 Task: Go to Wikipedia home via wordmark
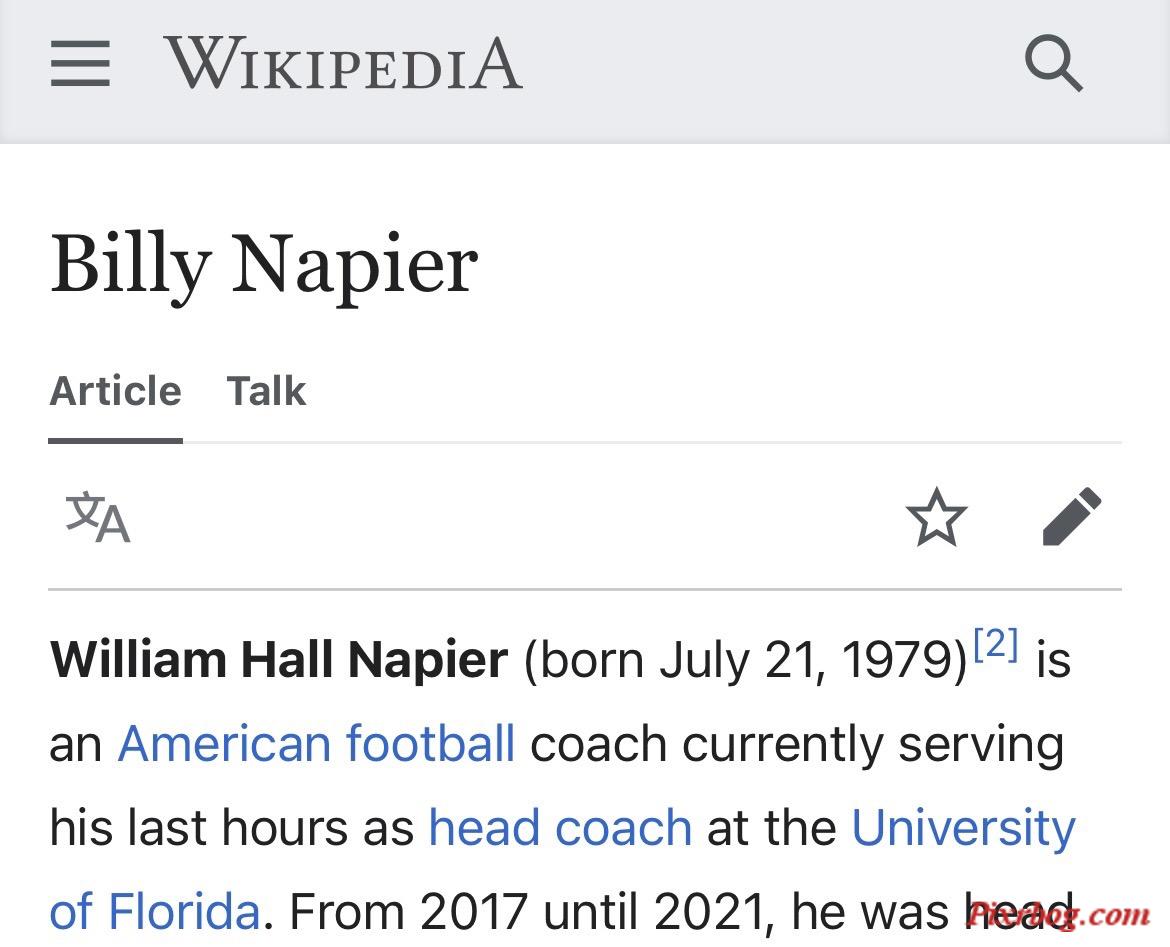(x=342, y=63)
